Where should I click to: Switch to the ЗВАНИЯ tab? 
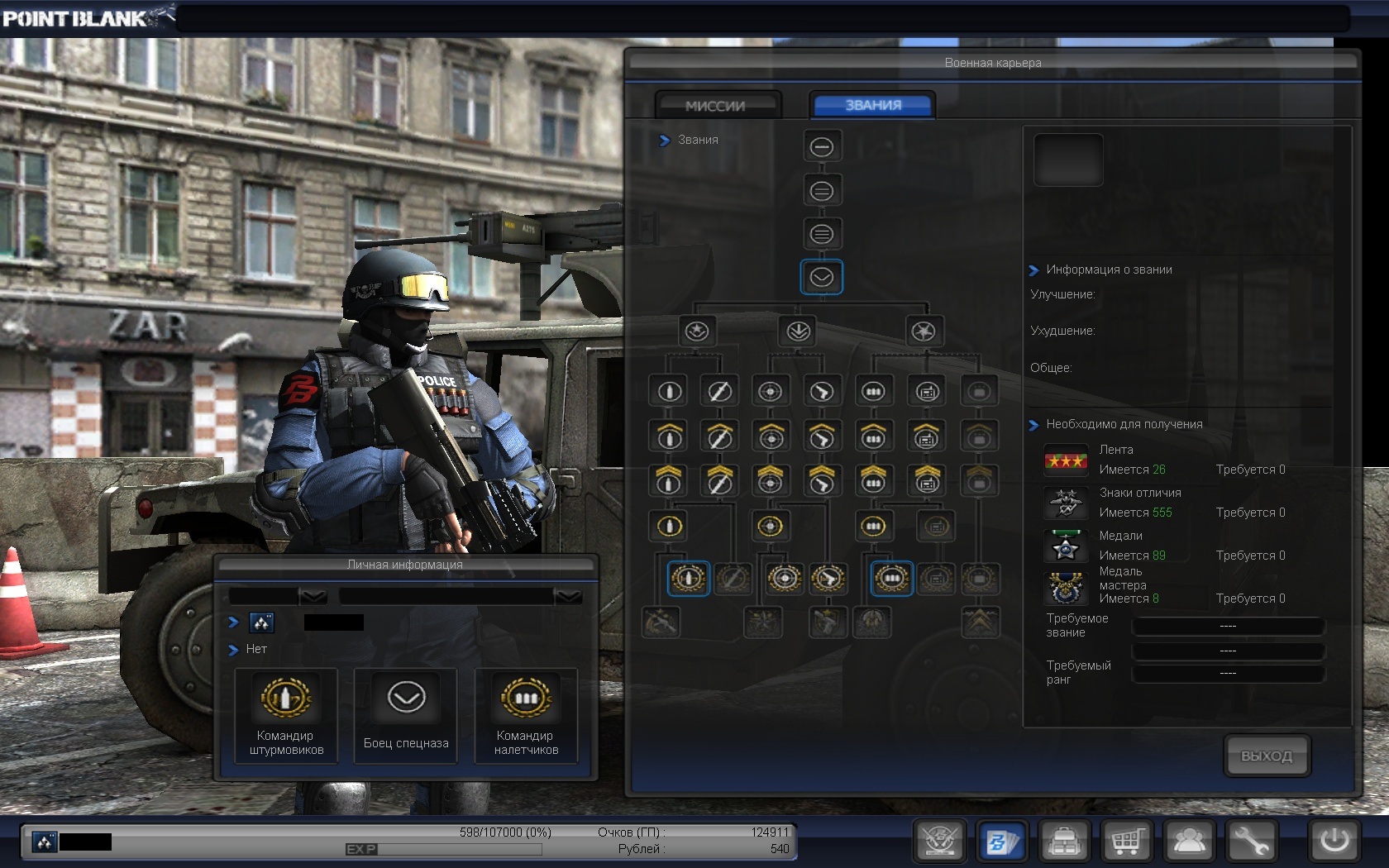[x=872, y=105]
